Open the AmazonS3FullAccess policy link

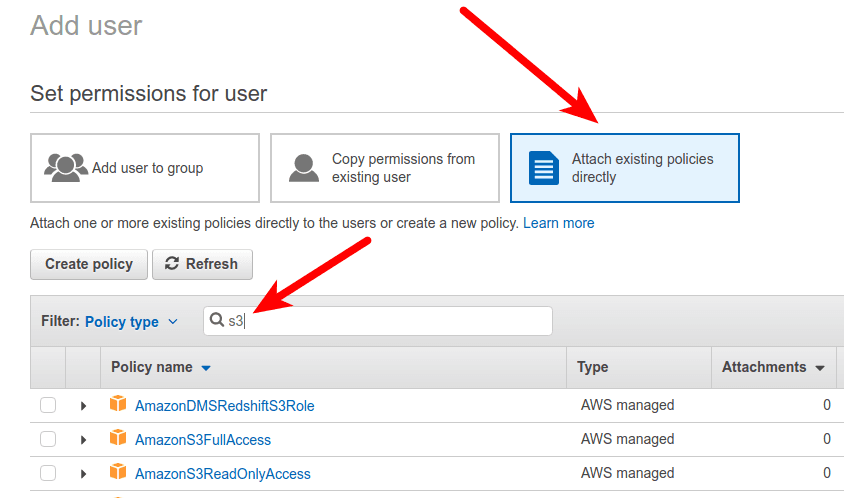click(202, 440)
